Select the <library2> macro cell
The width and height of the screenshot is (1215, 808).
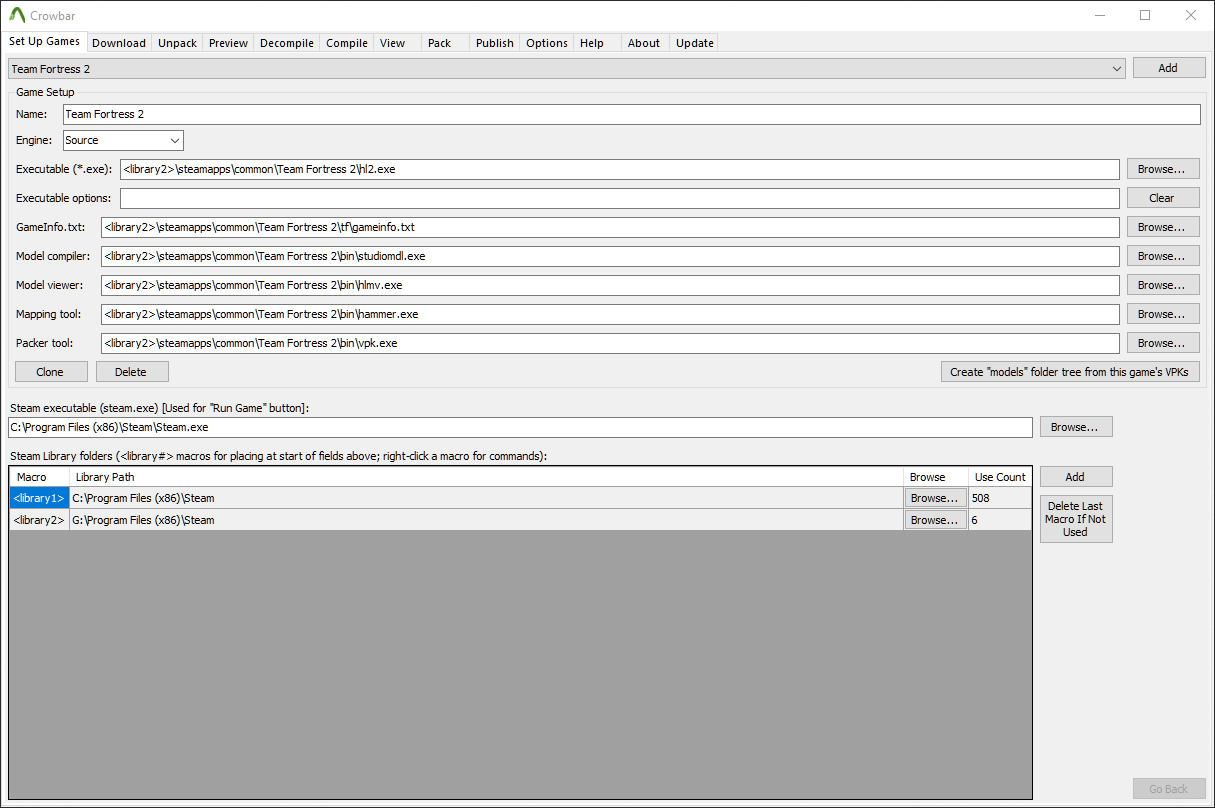39,520
